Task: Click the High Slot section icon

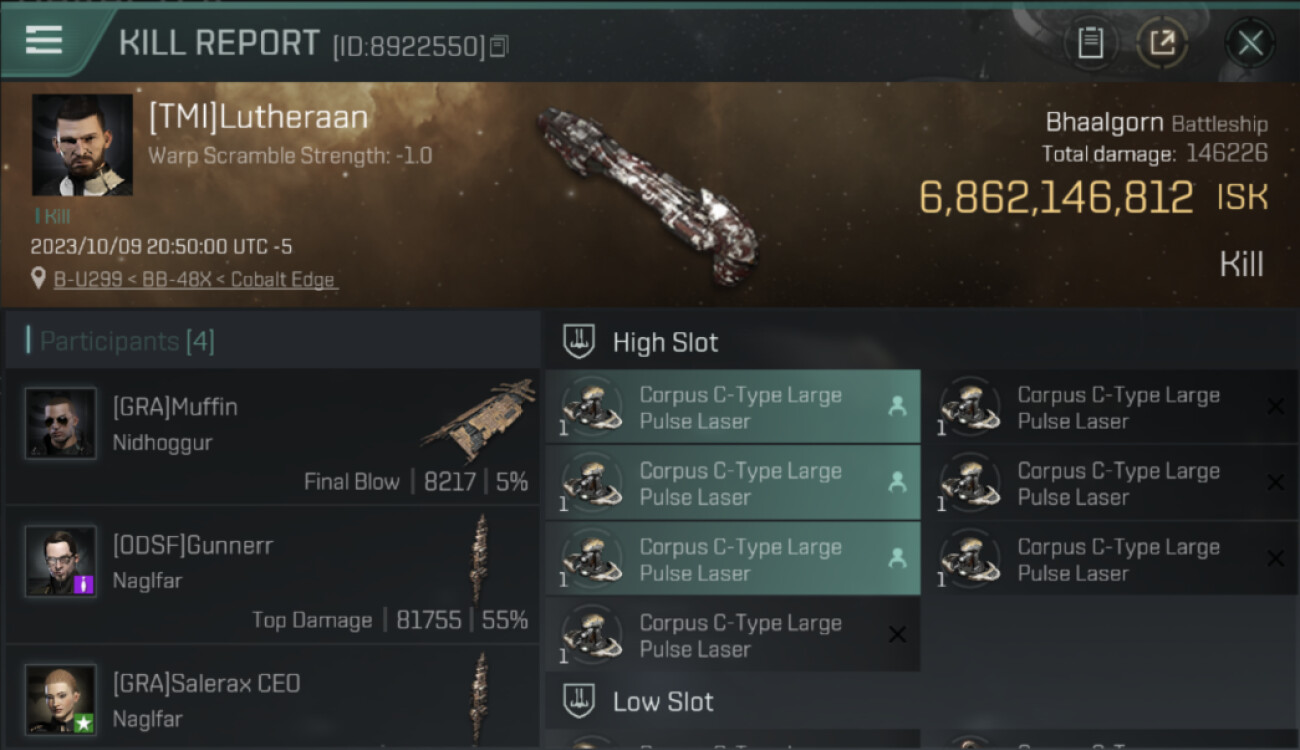Action: [579, 342]
